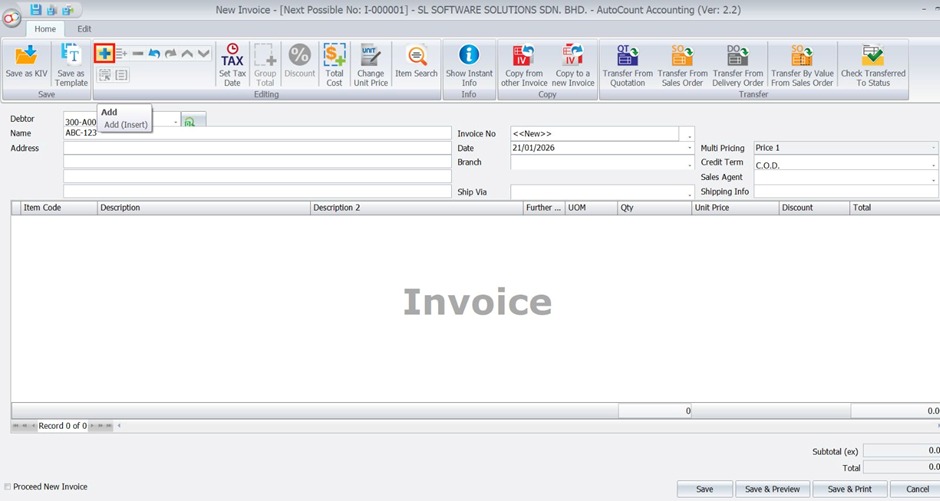This screenshot has width=940, height=501.
Task: Click the Total column header
Action: point(895,207)
